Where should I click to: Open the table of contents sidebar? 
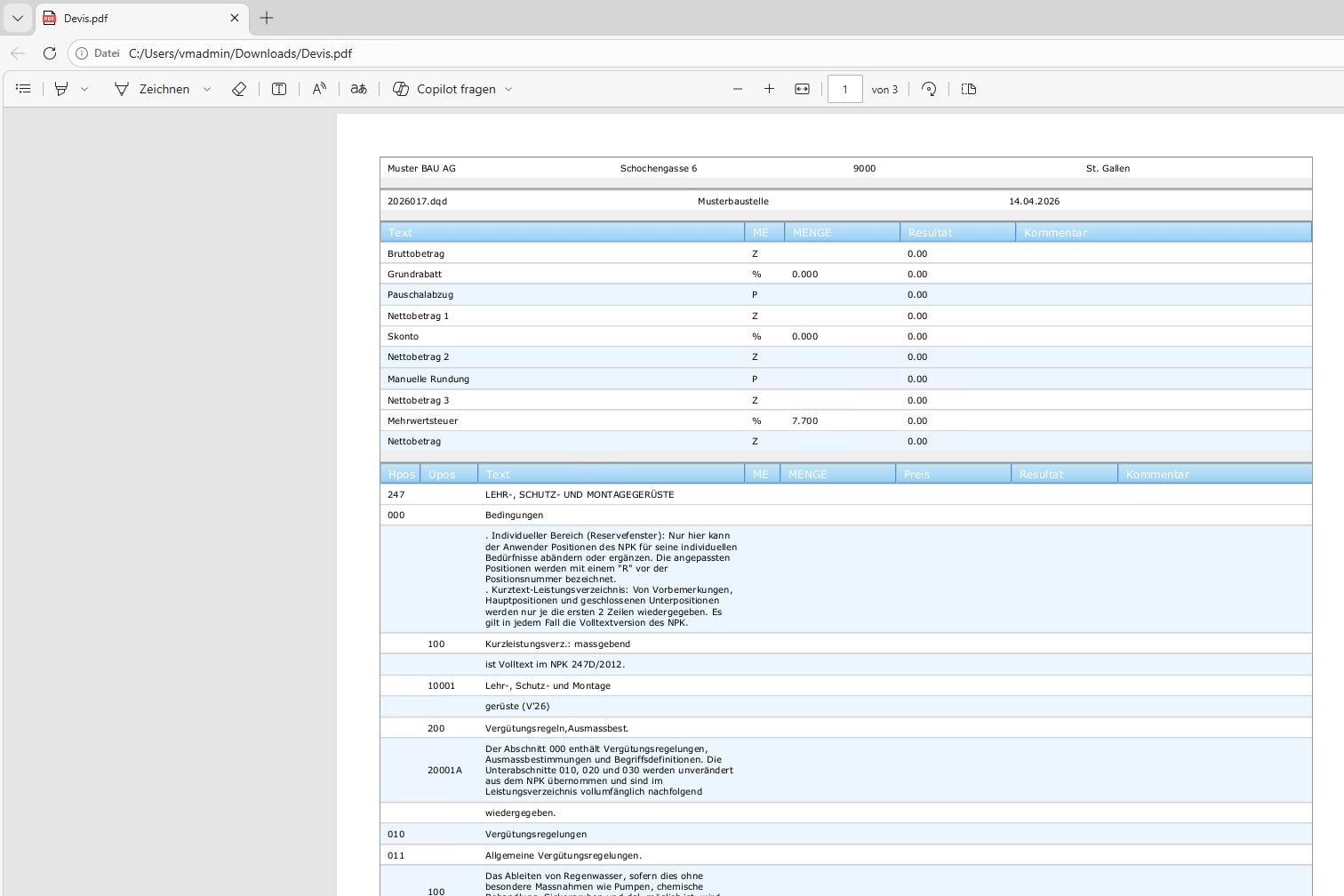(24, 89)
